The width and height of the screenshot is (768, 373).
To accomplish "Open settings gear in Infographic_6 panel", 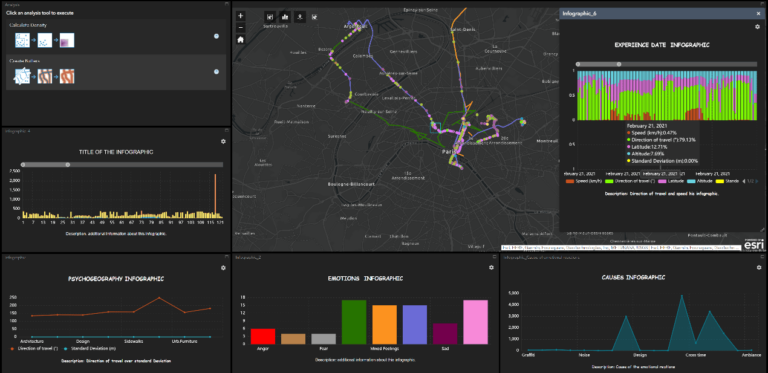I will coord(757,27).
